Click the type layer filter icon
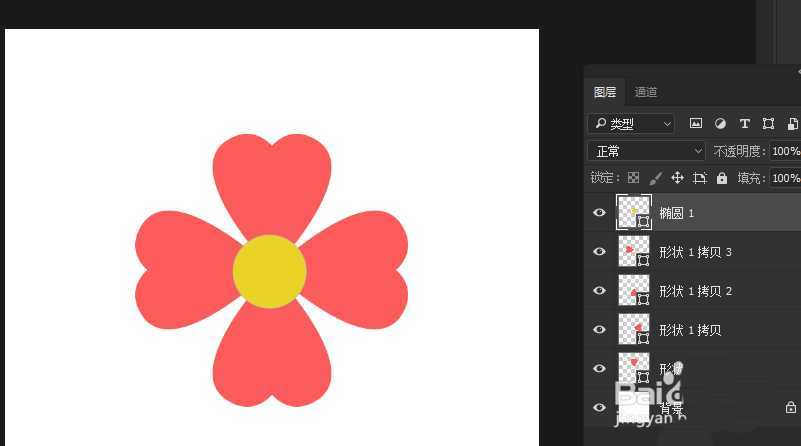The height and width of the screenshot is (446, 801). [744, 124]
